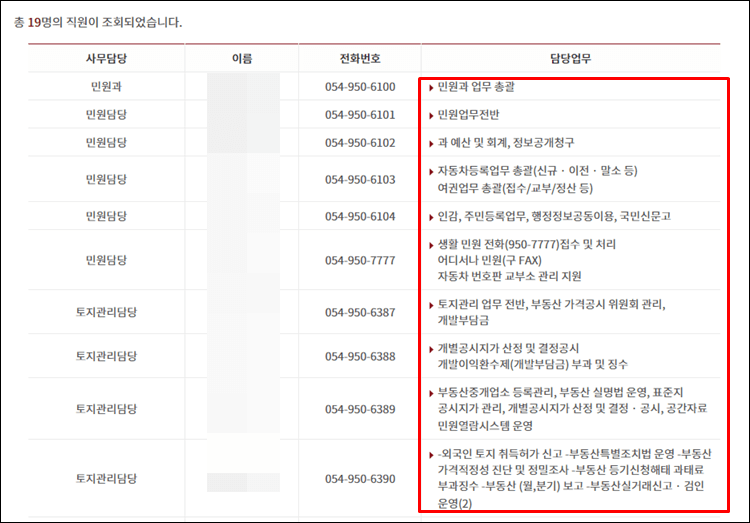The height and width of the screenshot is (523, 750).
Task: Click 토지관리담당 in the 054-950-6387 row
Action: point(106,312)
